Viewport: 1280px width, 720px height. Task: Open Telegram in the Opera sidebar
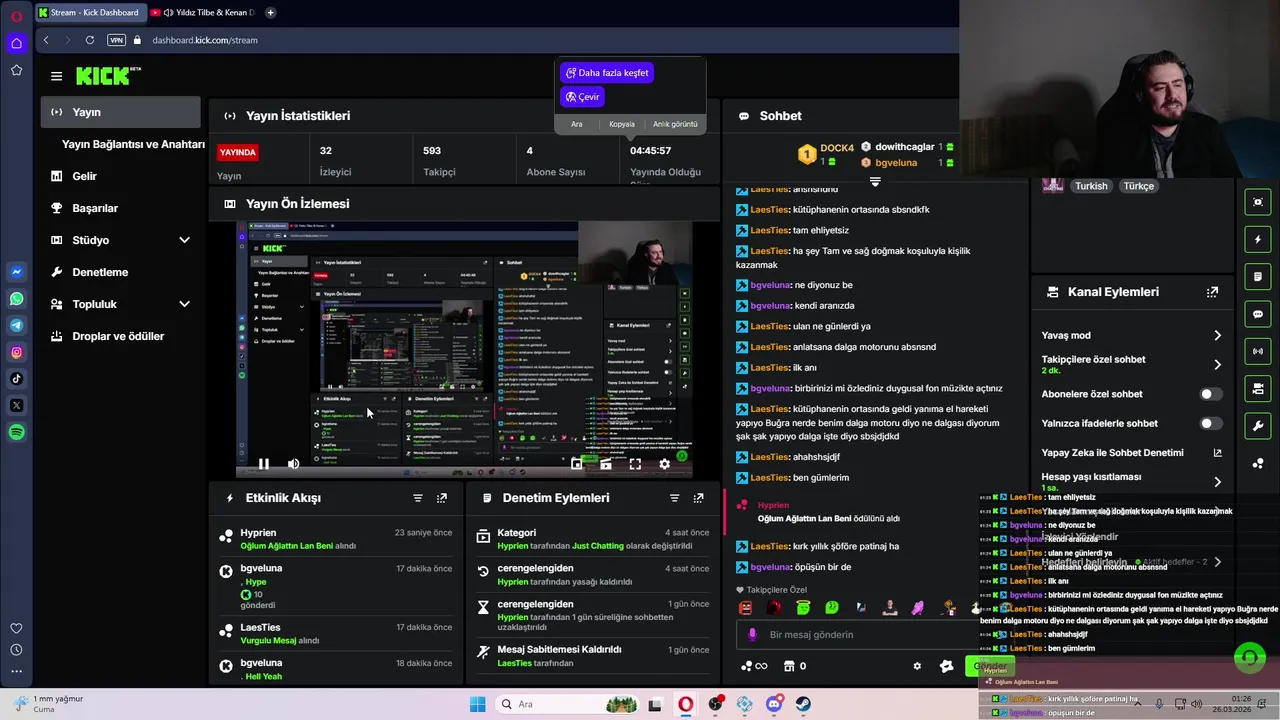pyautogui.click(x=17, y=325)
